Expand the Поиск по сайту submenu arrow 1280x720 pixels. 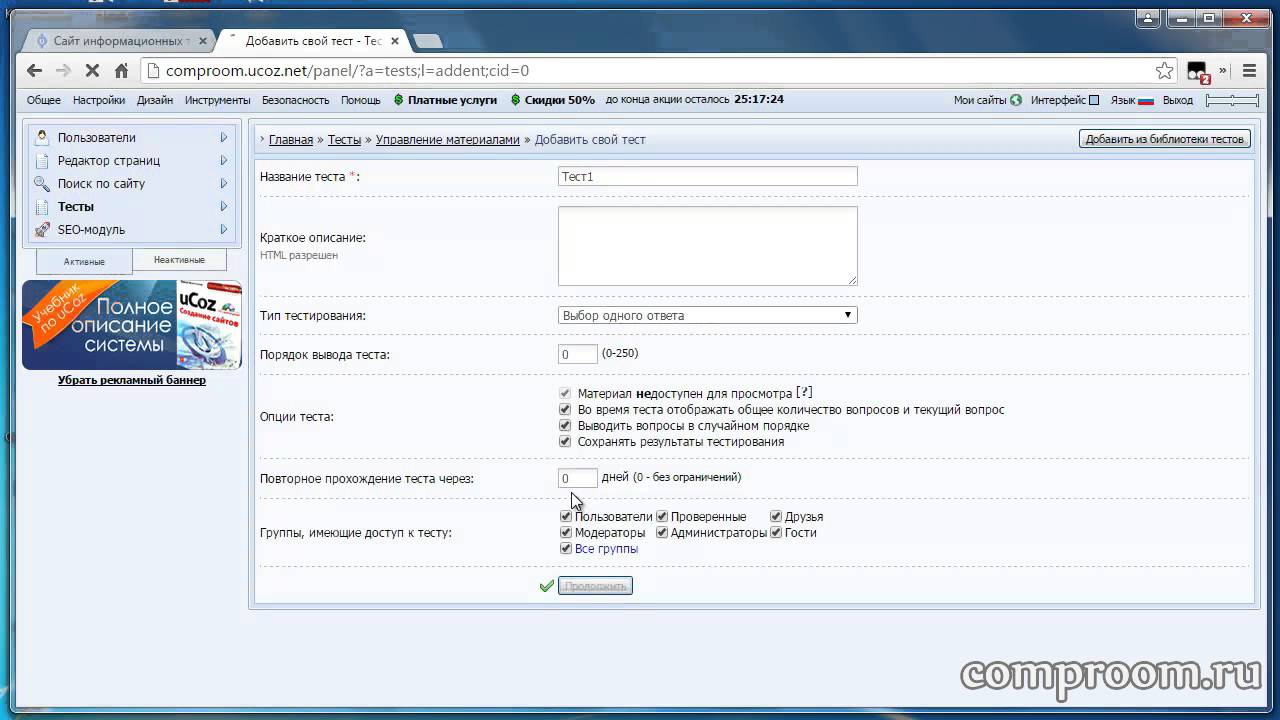pos(224,183)
